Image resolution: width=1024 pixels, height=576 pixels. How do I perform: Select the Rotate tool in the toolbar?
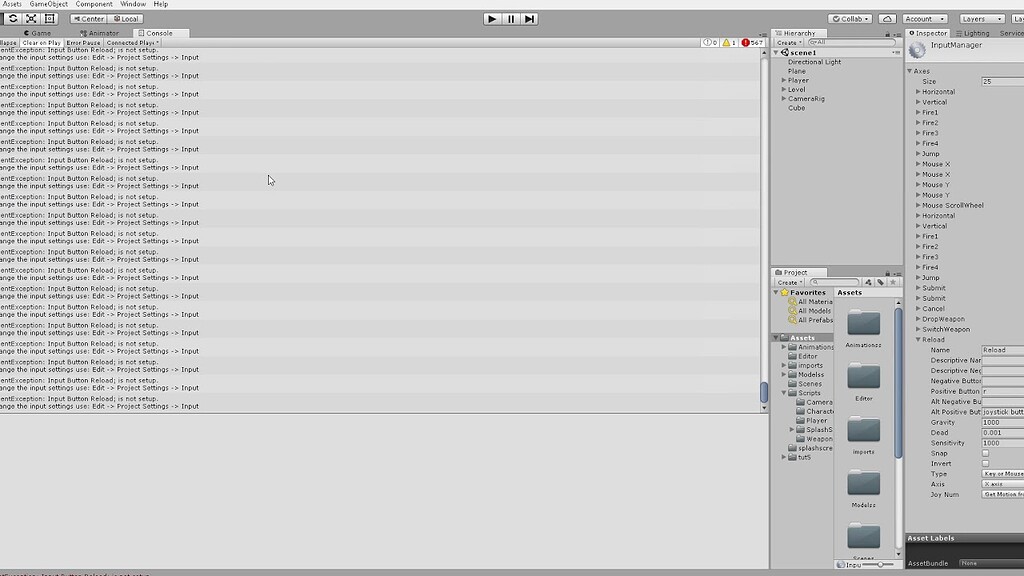pyautogui.click(x=13, y=18)
